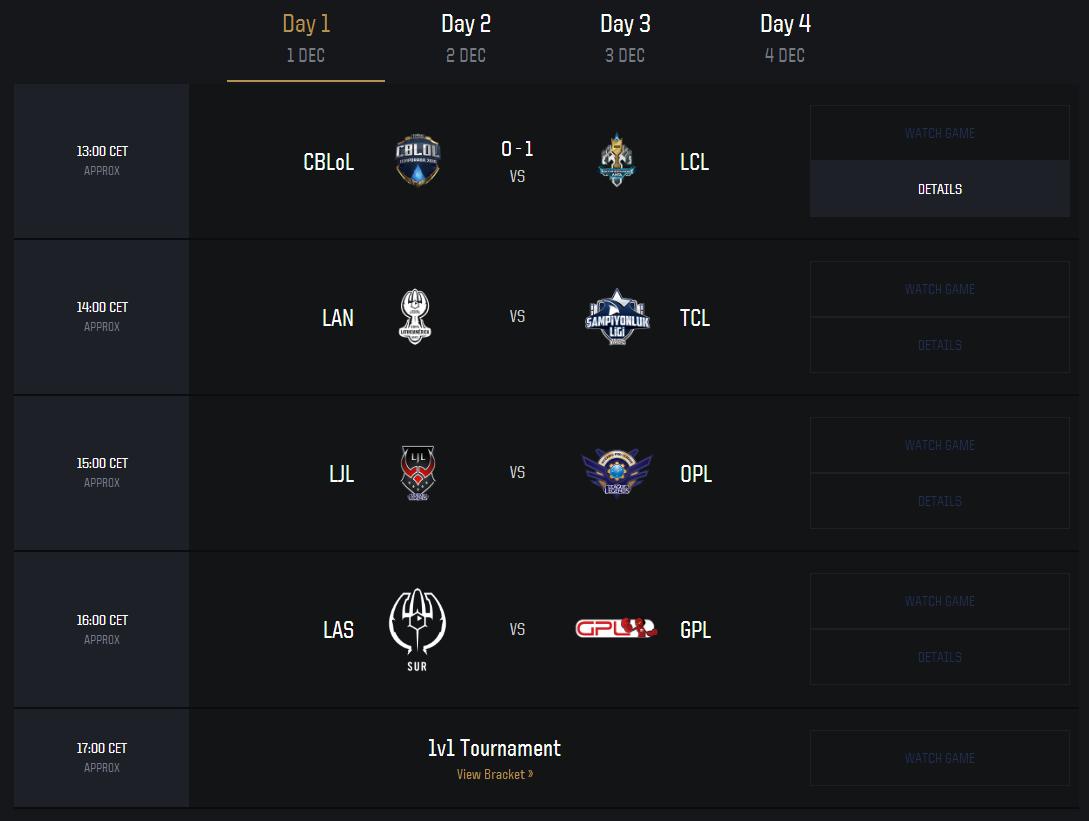Click the 0 - 1 match score
Screen dimensions: 1089x821
[517, 149]
